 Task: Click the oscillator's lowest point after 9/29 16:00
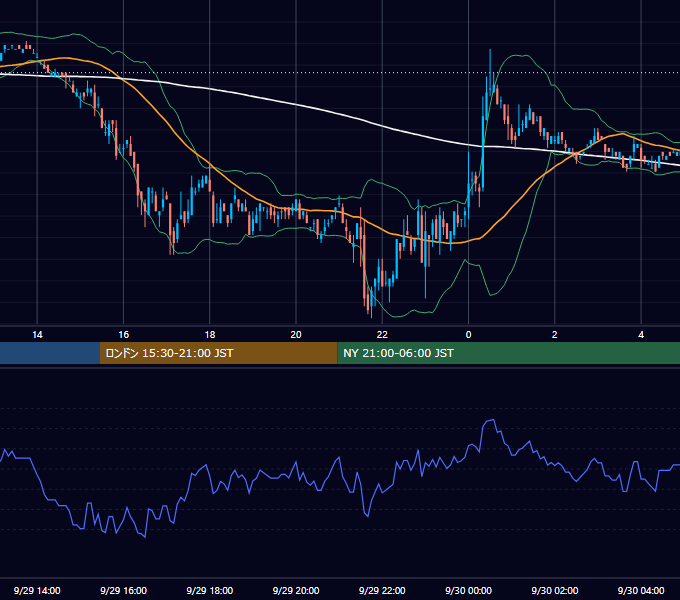tap(144, 537)
